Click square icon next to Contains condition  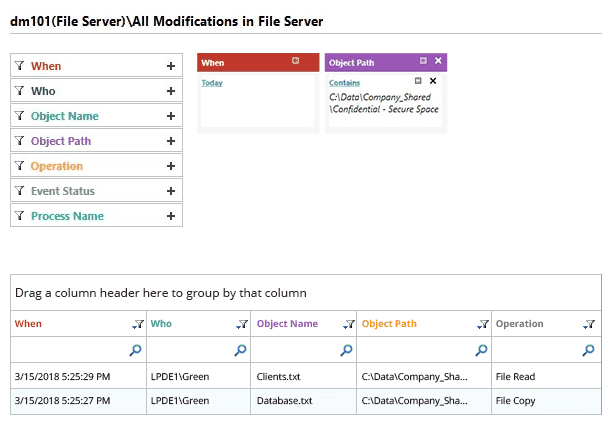(x=418, y=81)
